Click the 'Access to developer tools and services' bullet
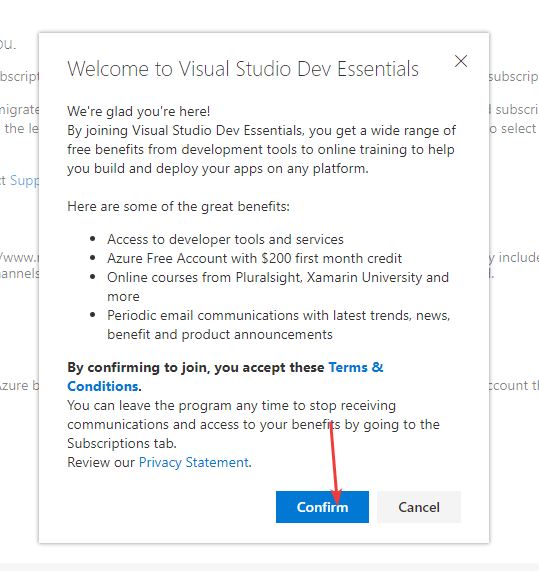Screen dimensions: 539x571 pyautogui.click(x=225, y=239)
